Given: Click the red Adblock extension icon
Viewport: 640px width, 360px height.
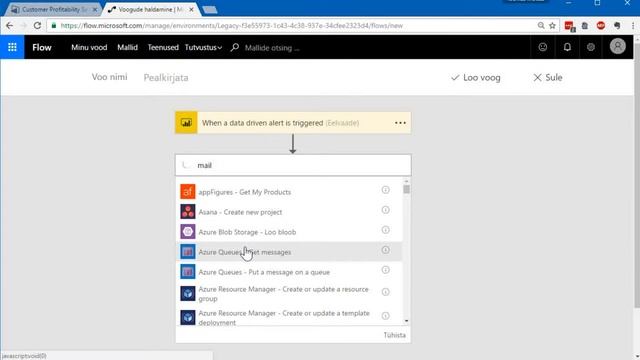Looking at the screenshot, I should pos(601,25).
